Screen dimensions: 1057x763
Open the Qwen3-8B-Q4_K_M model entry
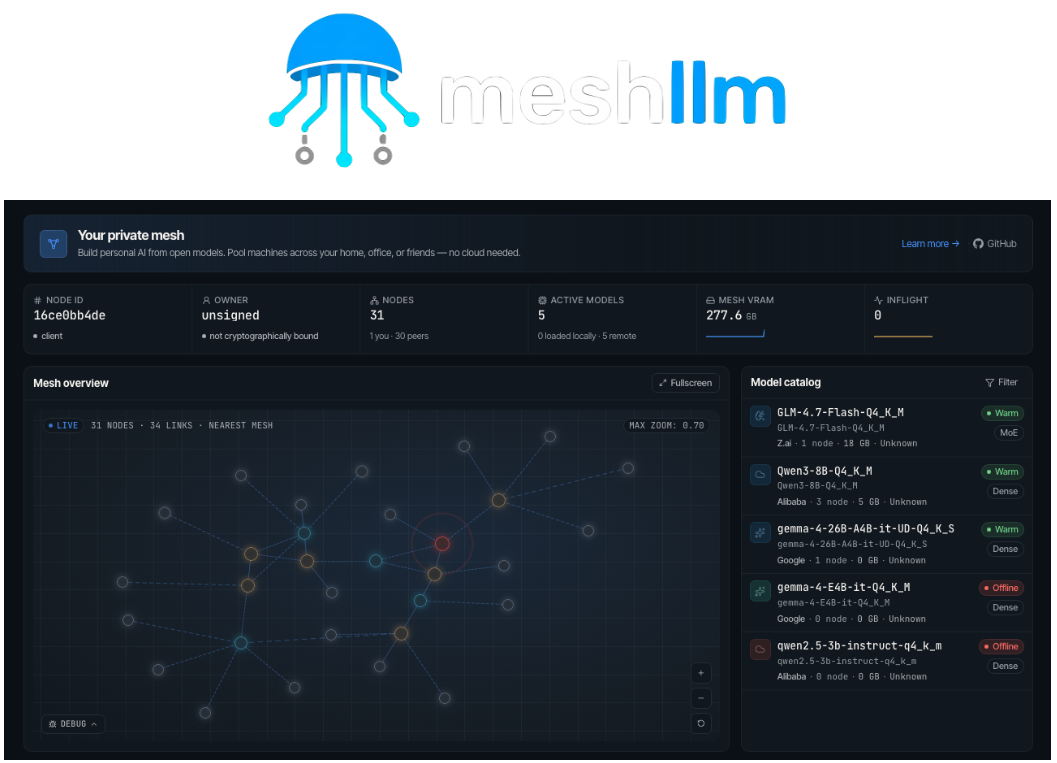tap(886, 486)
